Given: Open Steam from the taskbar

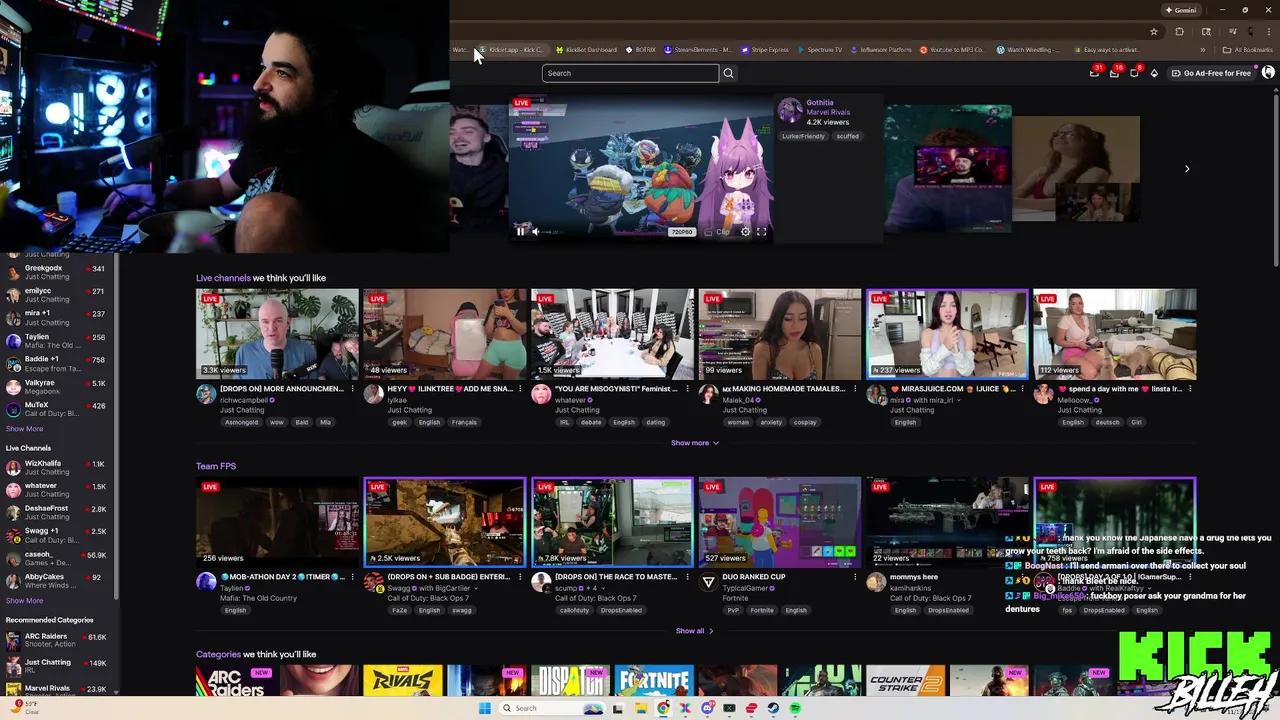Looking at the screenshot, I should [773, 708].
